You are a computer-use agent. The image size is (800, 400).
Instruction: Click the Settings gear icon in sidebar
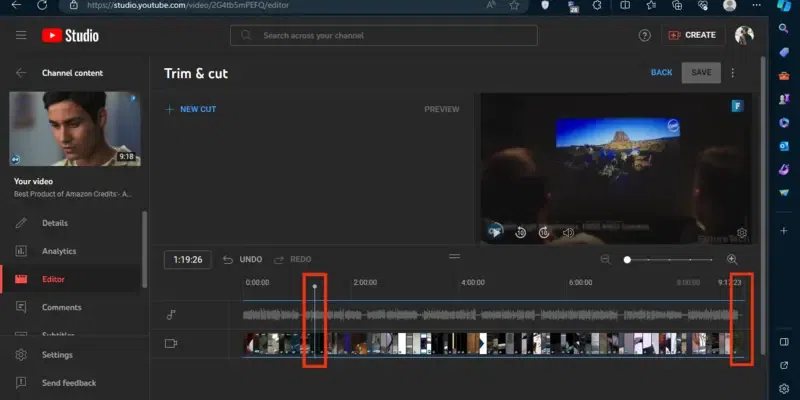(x=21, y=355)
